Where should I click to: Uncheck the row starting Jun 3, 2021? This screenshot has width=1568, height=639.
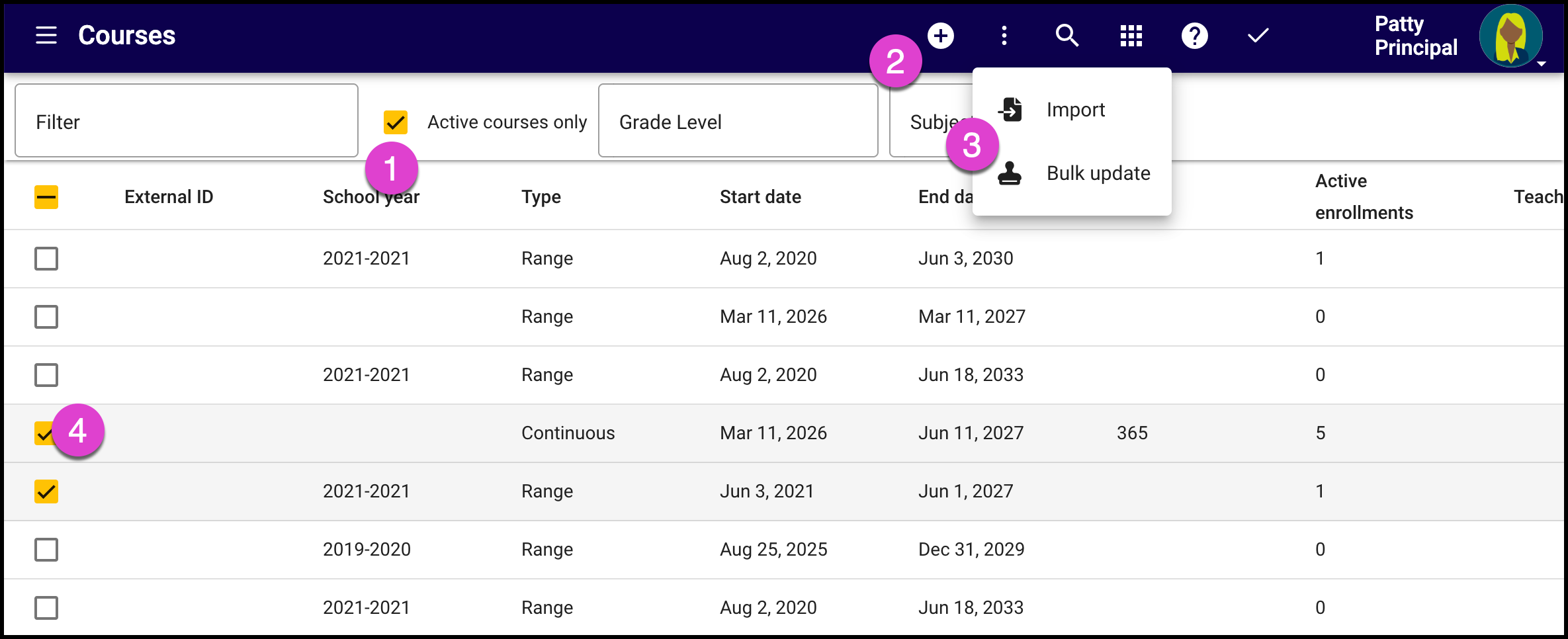(x=46, y=491)
